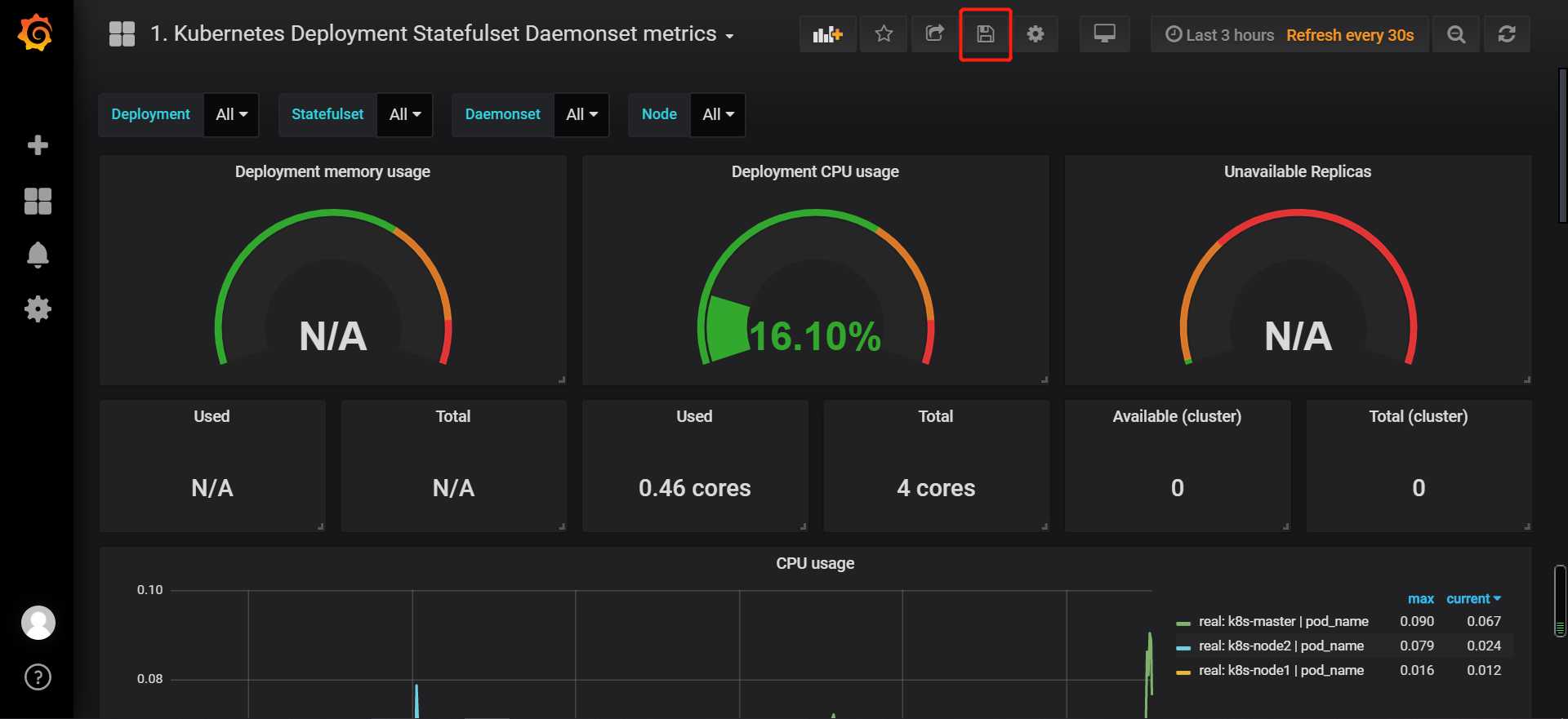Click the zoom out time range icon
This screenshot has height=719, width=1568.
point(1456,34)
